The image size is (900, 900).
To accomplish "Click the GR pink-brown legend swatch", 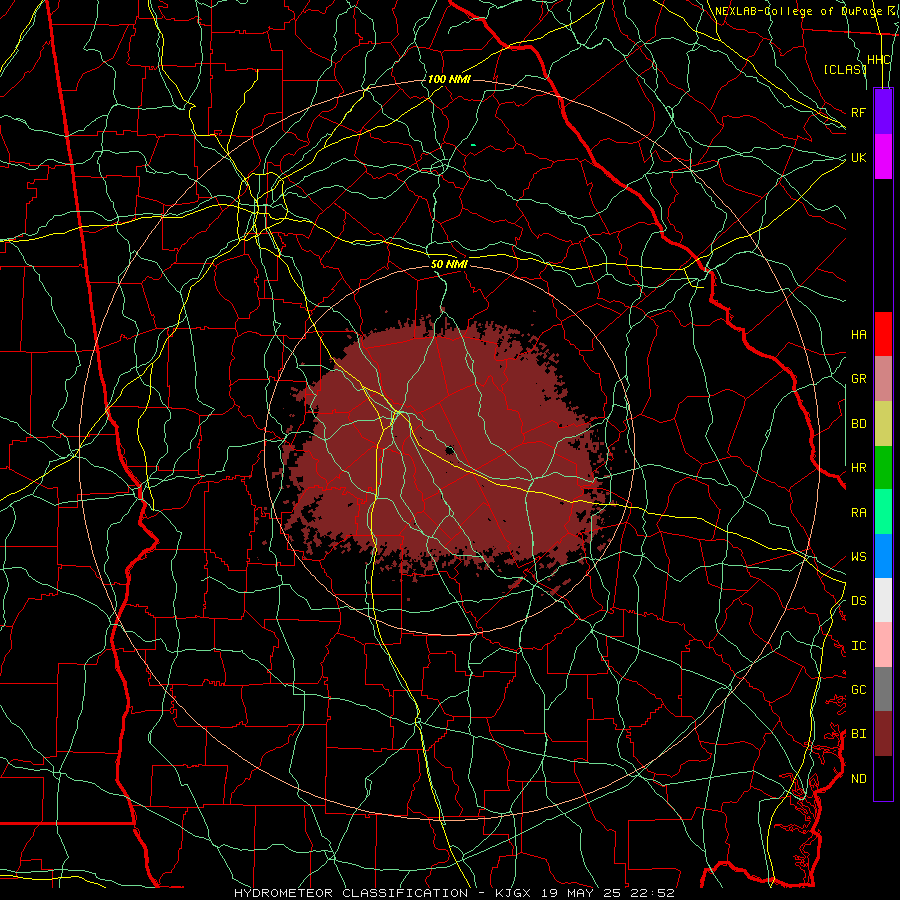I will 883,378.
